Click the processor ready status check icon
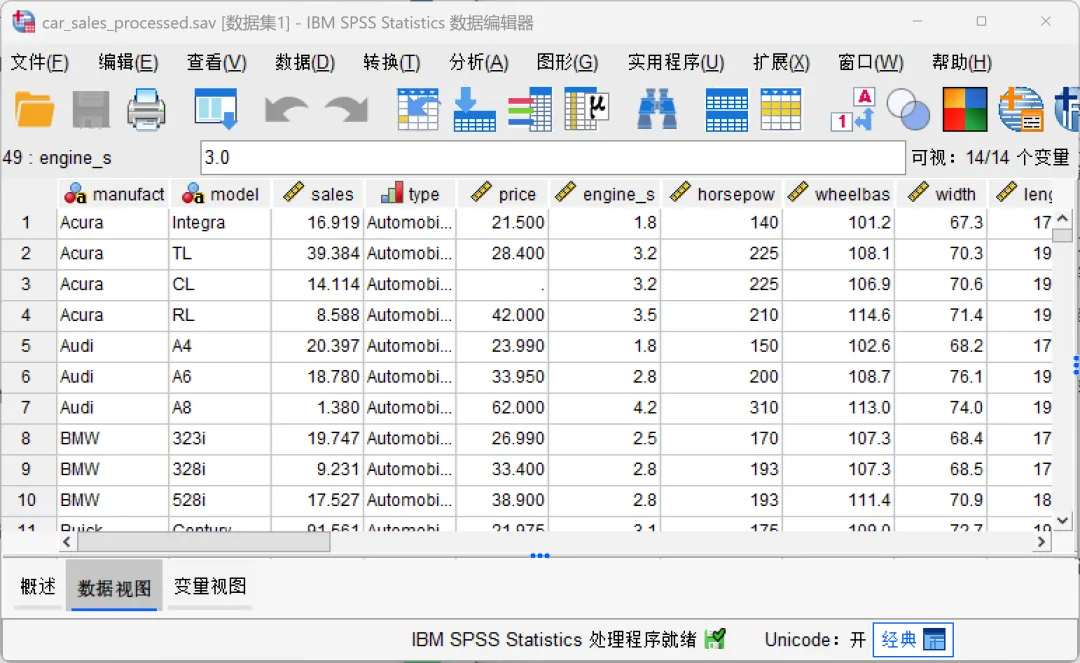1080x663 pixels. point(716,639)
